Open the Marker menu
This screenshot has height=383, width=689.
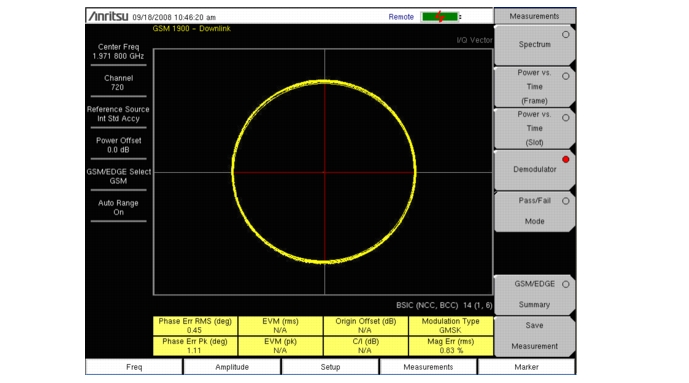coord(526,367)
